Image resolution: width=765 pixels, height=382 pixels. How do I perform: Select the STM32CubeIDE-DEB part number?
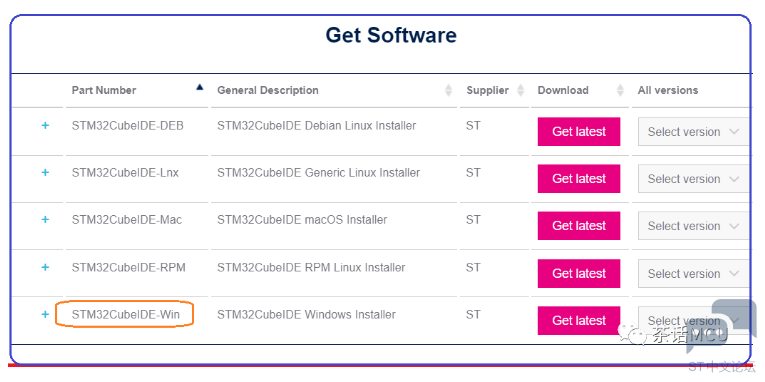pyautogui.click(x=128, y=125)
